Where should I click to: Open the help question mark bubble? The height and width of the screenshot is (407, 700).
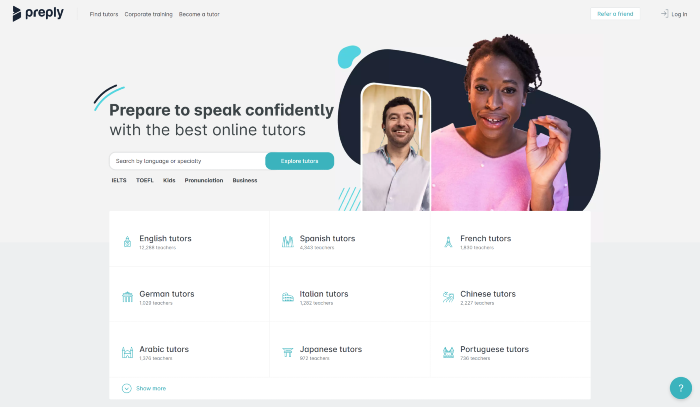tap(681, 388)
